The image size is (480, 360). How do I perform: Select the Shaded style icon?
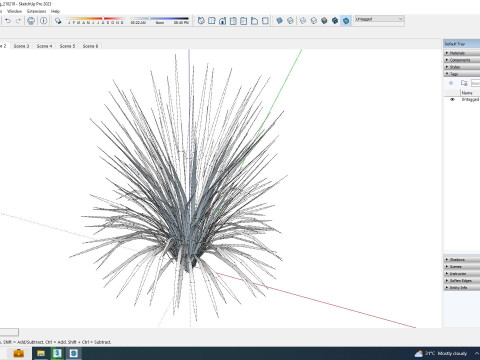(x=324, y=21)
